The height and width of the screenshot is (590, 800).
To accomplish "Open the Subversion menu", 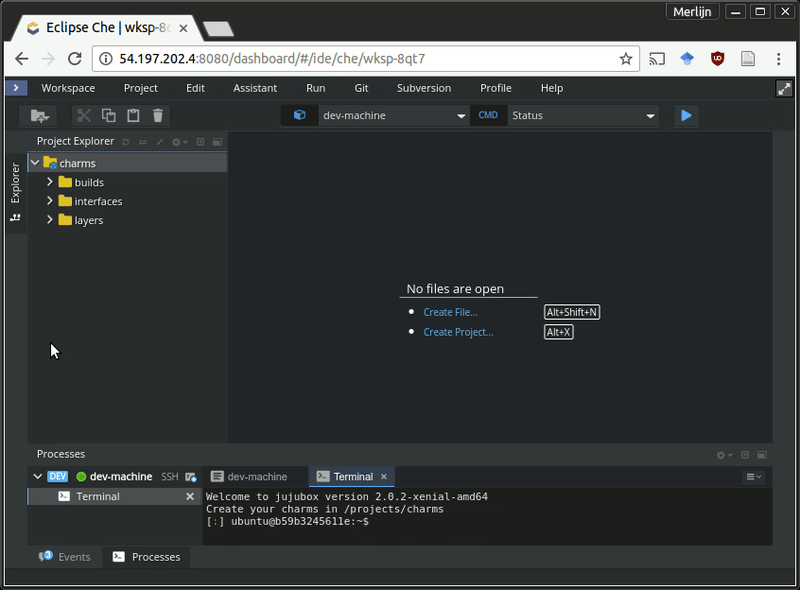I will pyautogui.click(x=424, y=88).
